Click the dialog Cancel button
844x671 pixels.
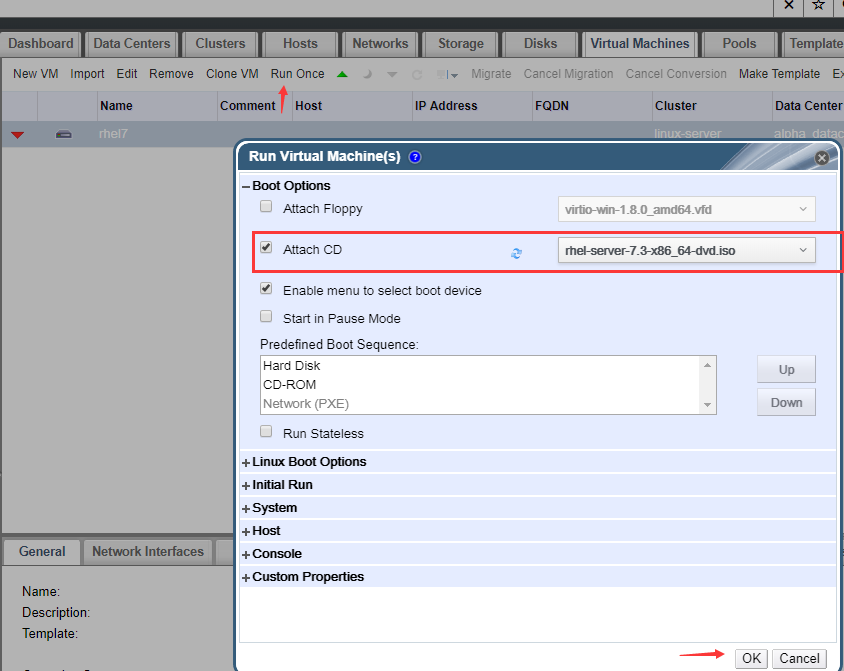click(x=799, y=659)
